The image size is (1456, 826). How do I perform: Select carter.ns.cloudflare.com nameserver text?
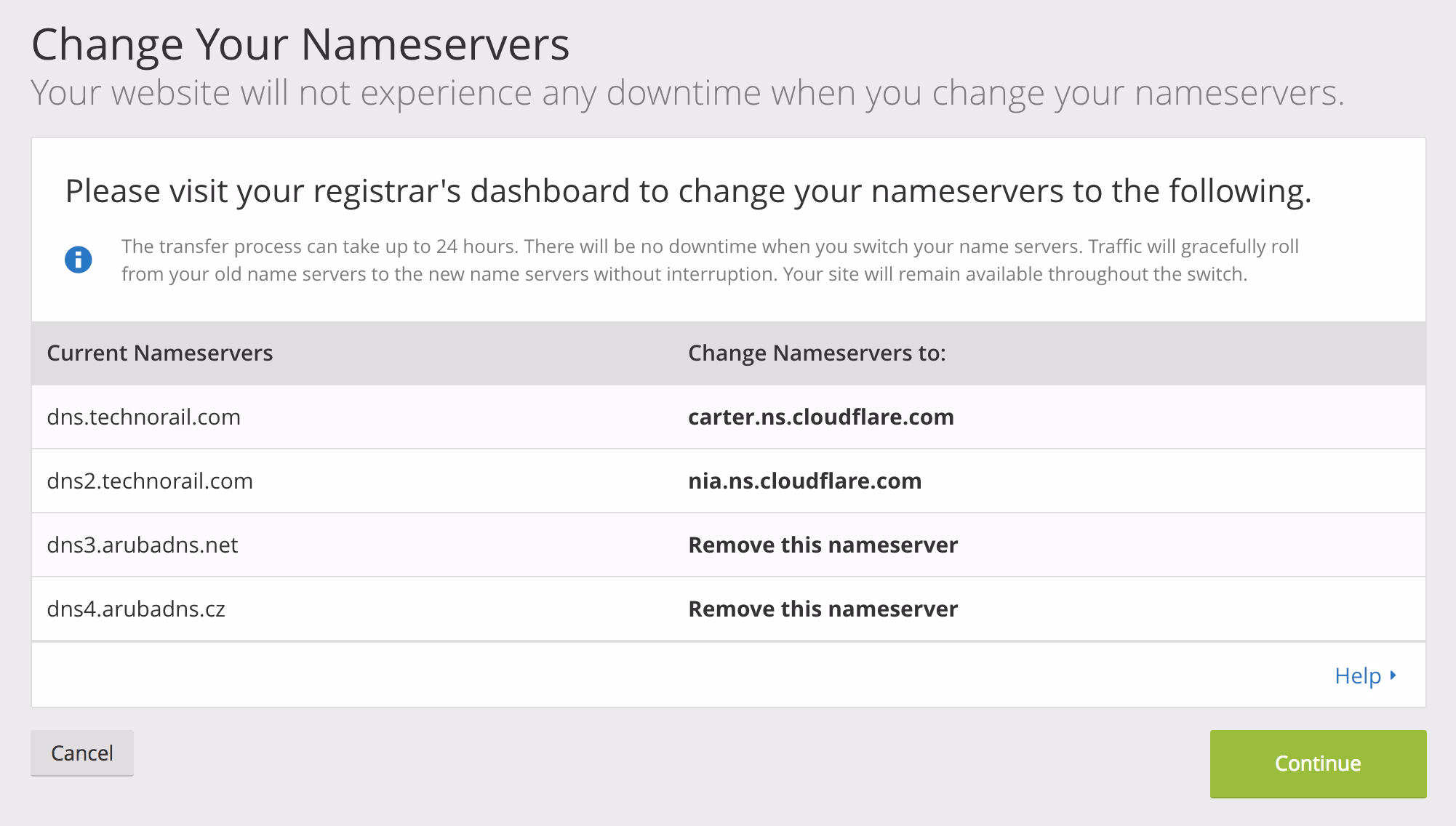click(820, 417)
